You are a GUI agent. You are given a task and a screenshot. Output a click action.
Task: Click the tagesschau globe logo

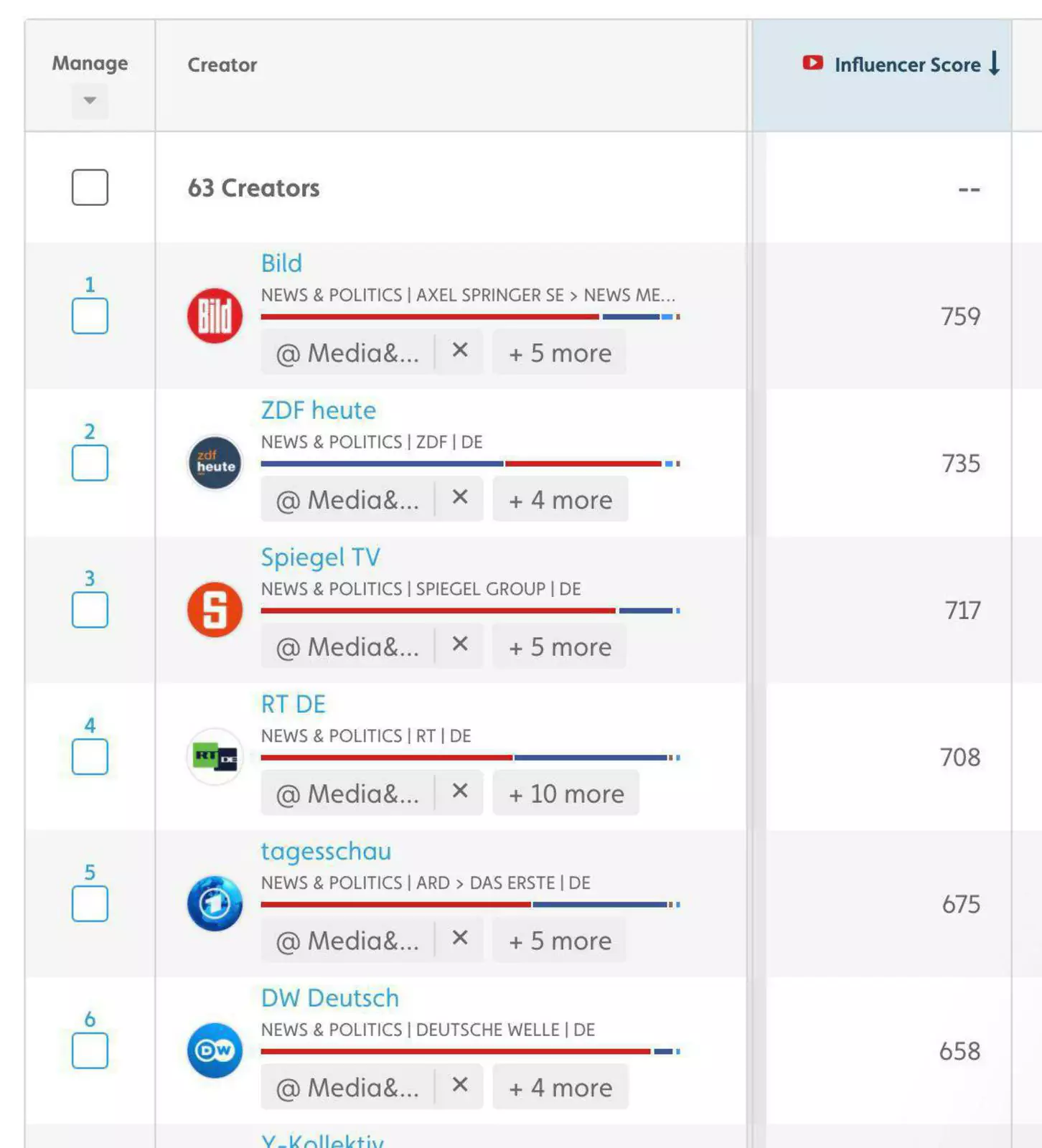click(x=215, y=904)
